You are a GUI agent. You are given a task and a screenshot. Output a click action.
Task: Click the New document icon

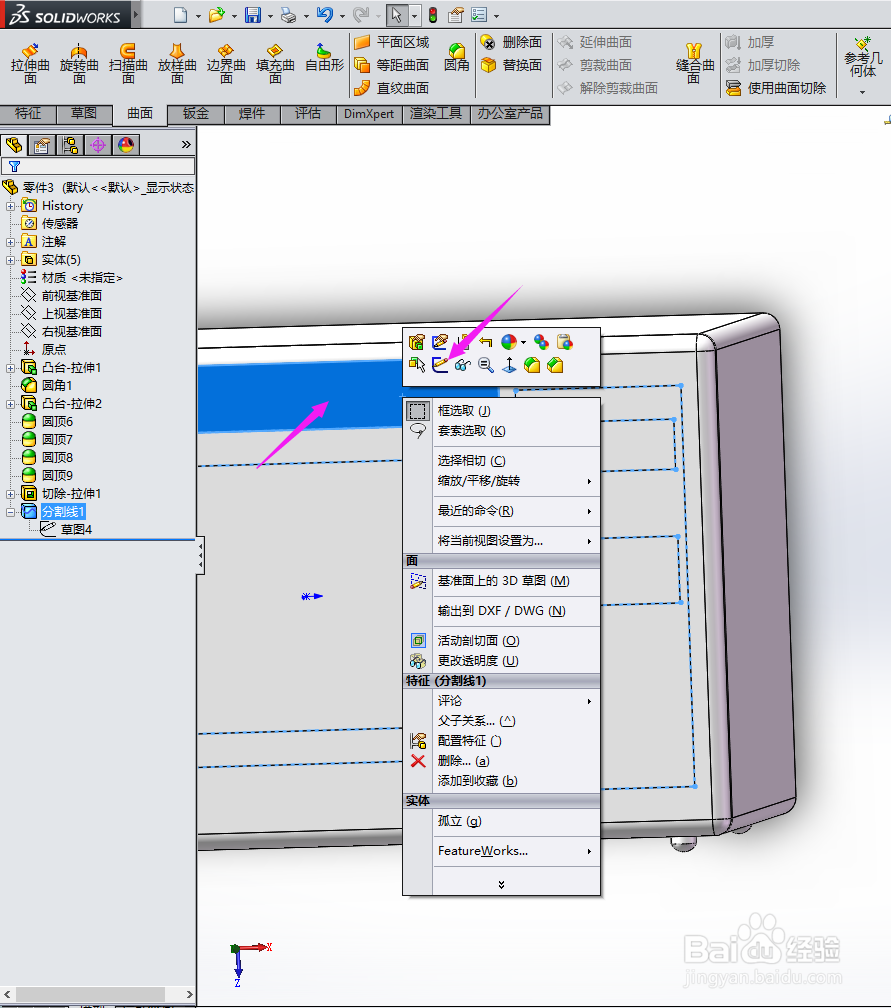[181, 15]
